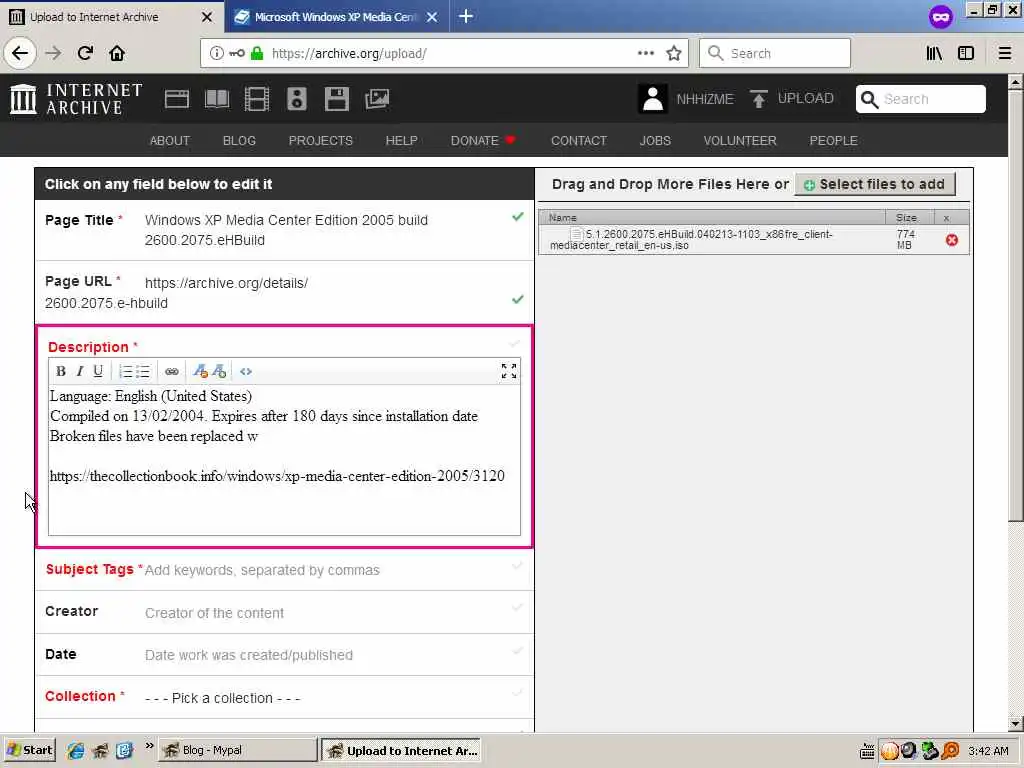The width and height of the screenshot is (1024, 768).
Task: Open a new browser tab
Action: 466,16
